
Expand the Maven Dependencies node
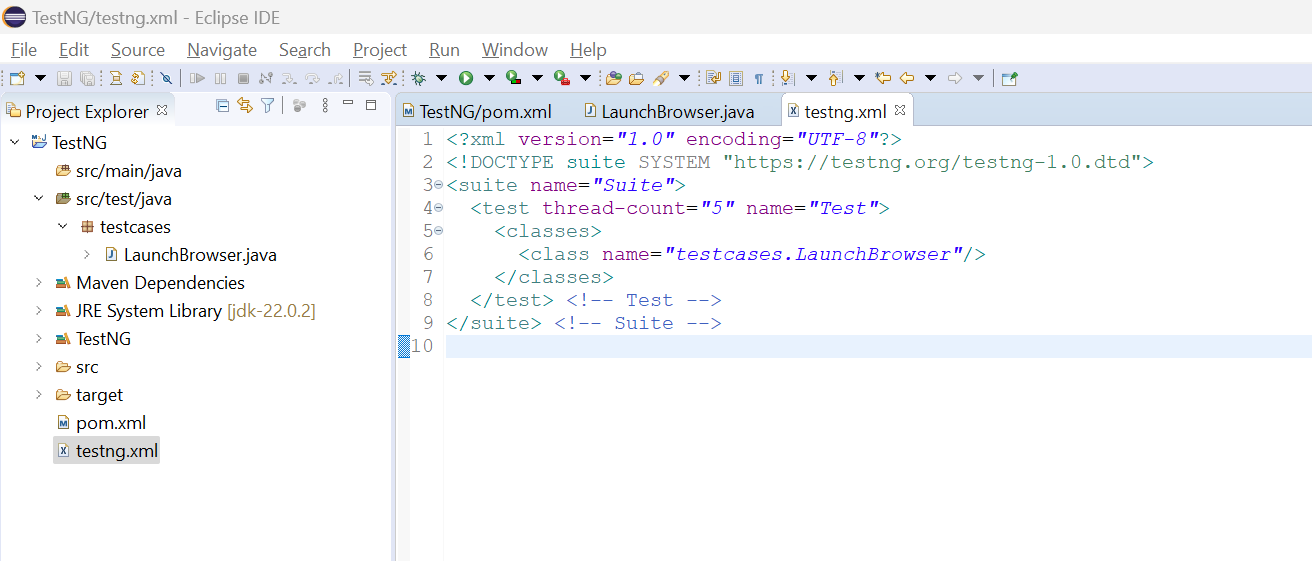38,283
